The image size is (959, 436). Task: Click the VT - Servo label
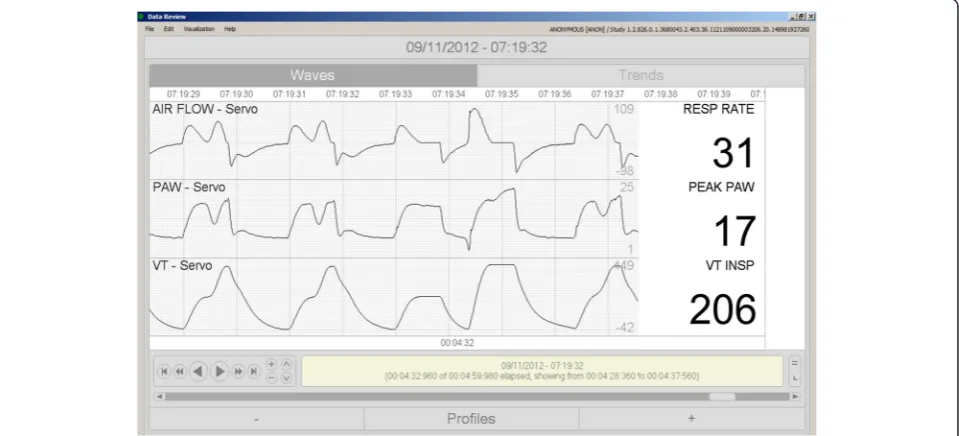pyautogui.click(x=182, y=265)
